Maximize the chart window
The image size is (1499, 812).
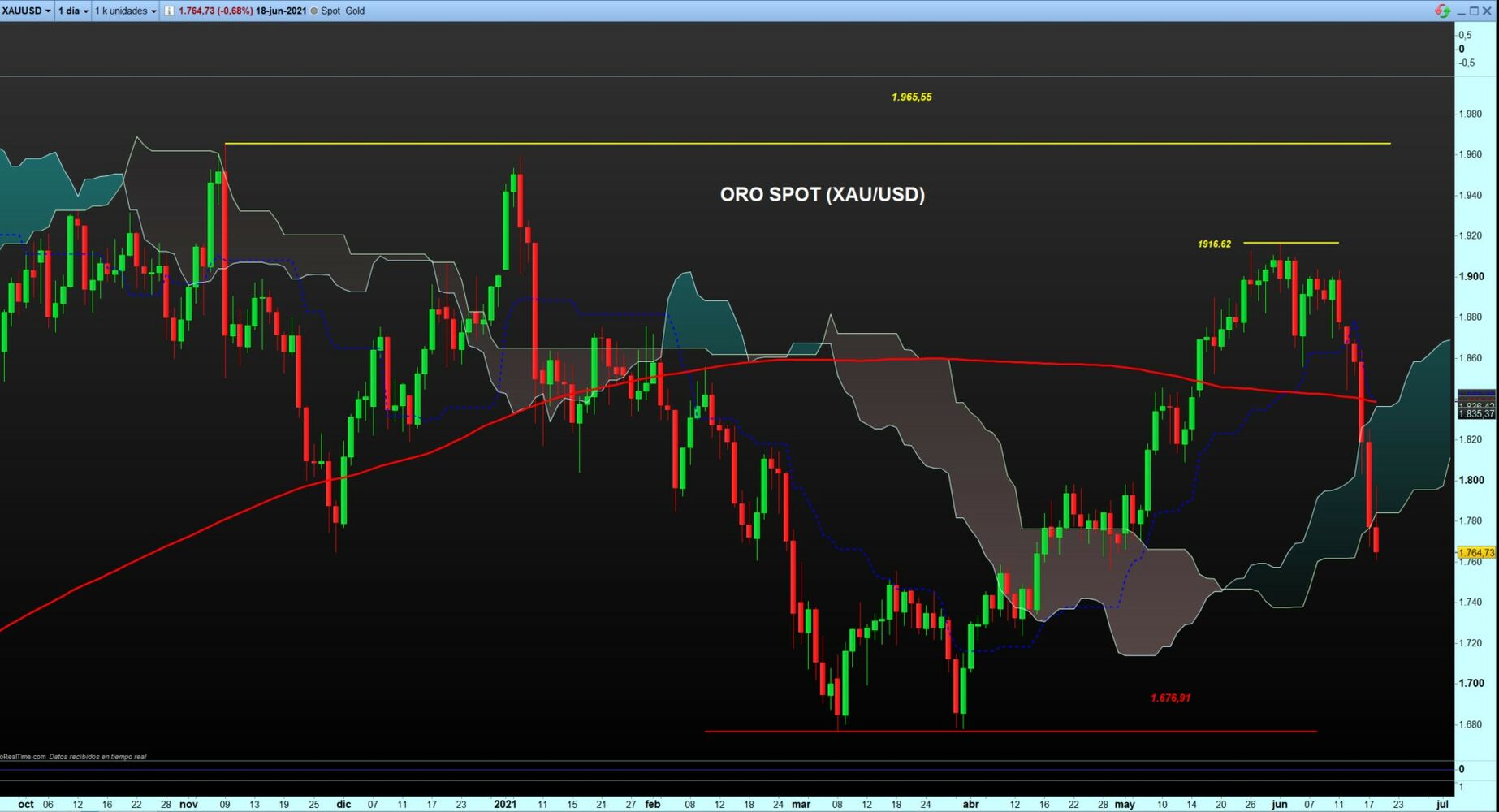click(x=1475, y=11)
